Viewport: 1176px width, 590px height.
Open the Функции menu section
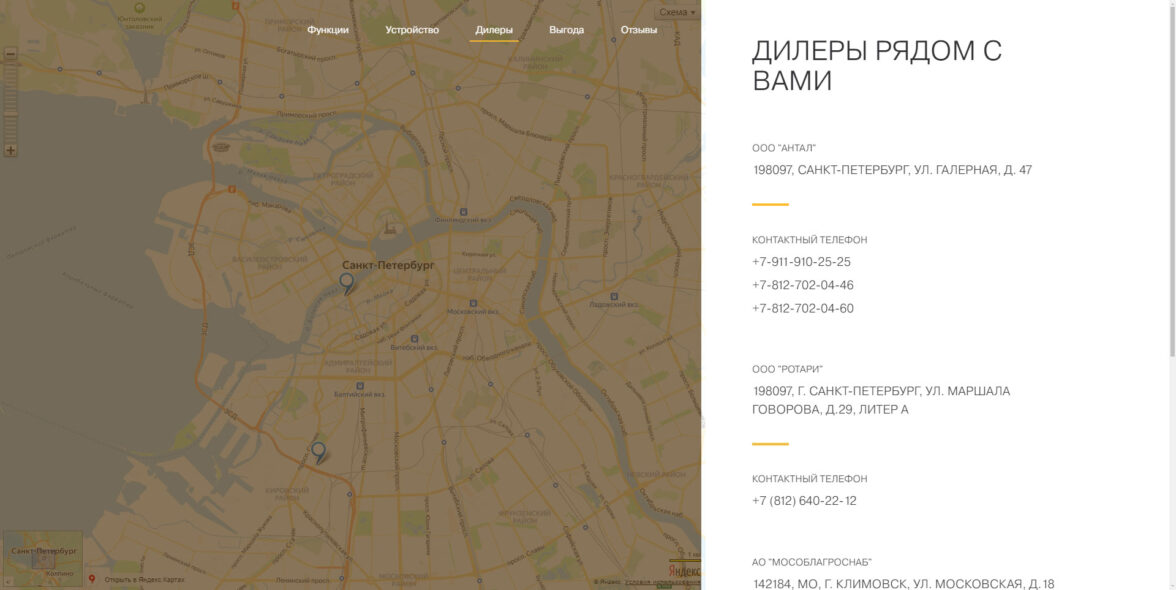tap(328, 30)
